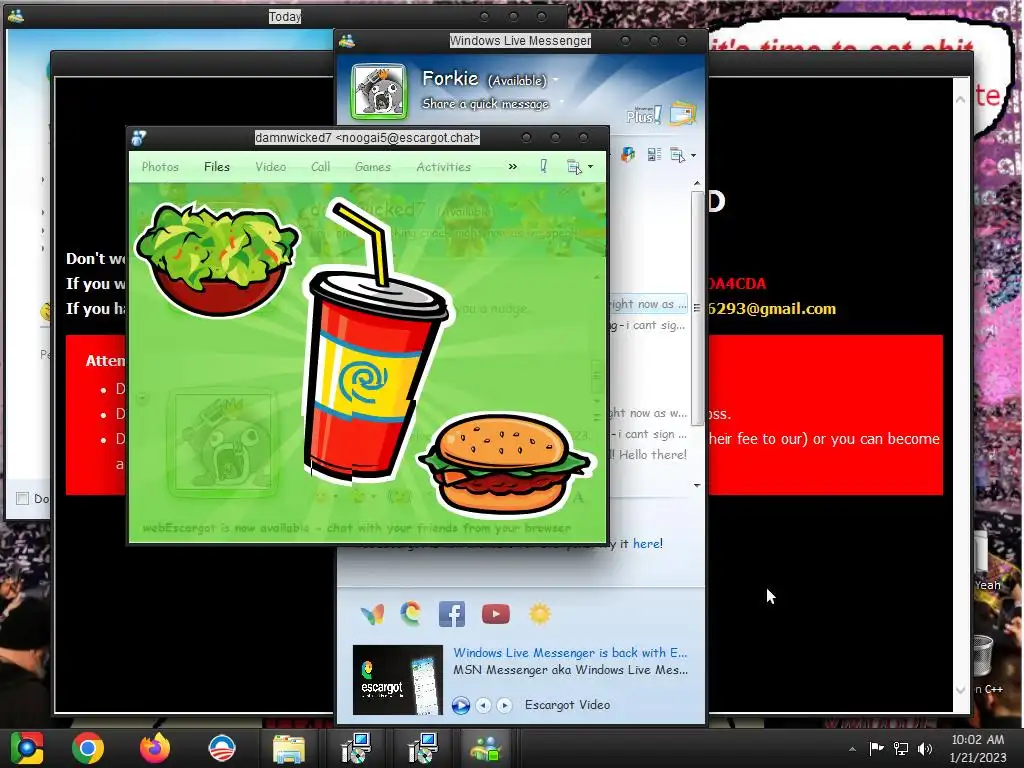Launch the Chrome-style start button on taskbar
This screenshot has width=1024, height=768.
coord(26,748)
